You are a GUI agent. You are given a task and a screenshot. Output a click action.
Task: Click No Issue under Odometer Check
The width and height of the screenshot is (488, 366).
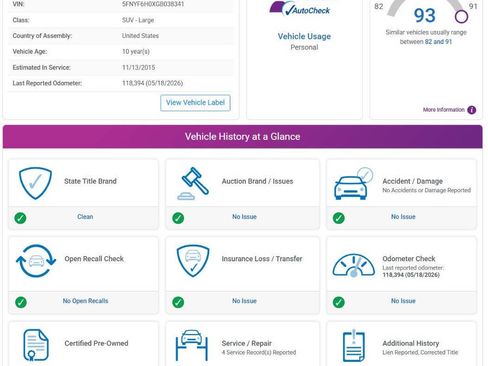click(x=403, y=301)
